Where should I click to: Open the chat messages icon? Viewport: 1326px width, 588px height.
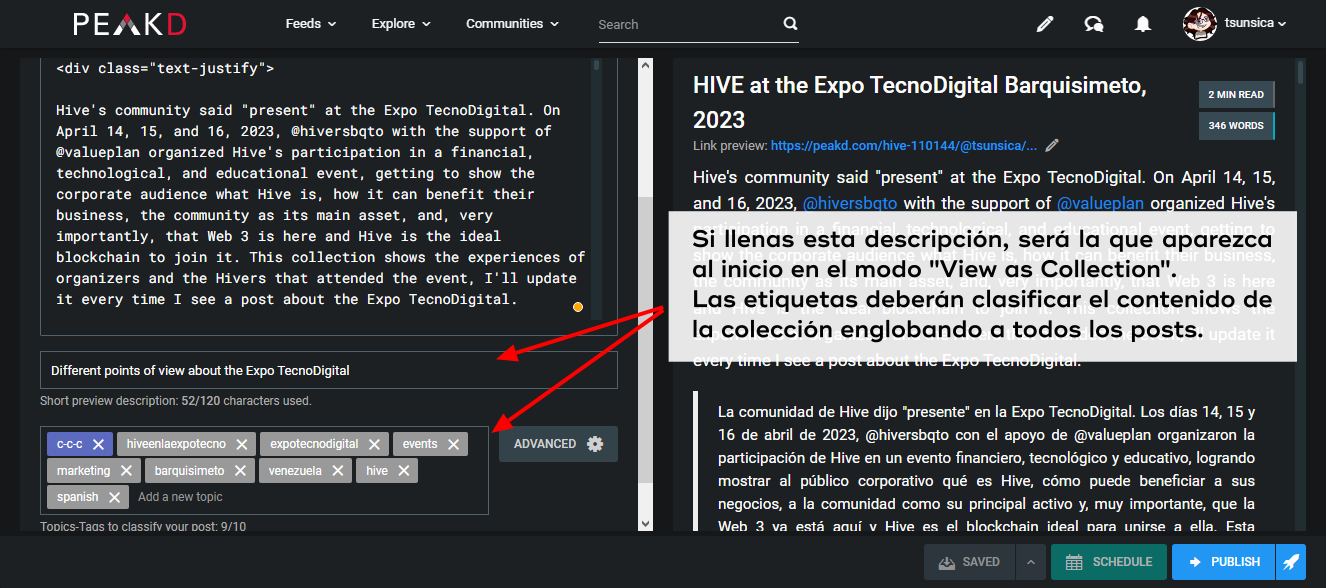(x=1094, y=24)
